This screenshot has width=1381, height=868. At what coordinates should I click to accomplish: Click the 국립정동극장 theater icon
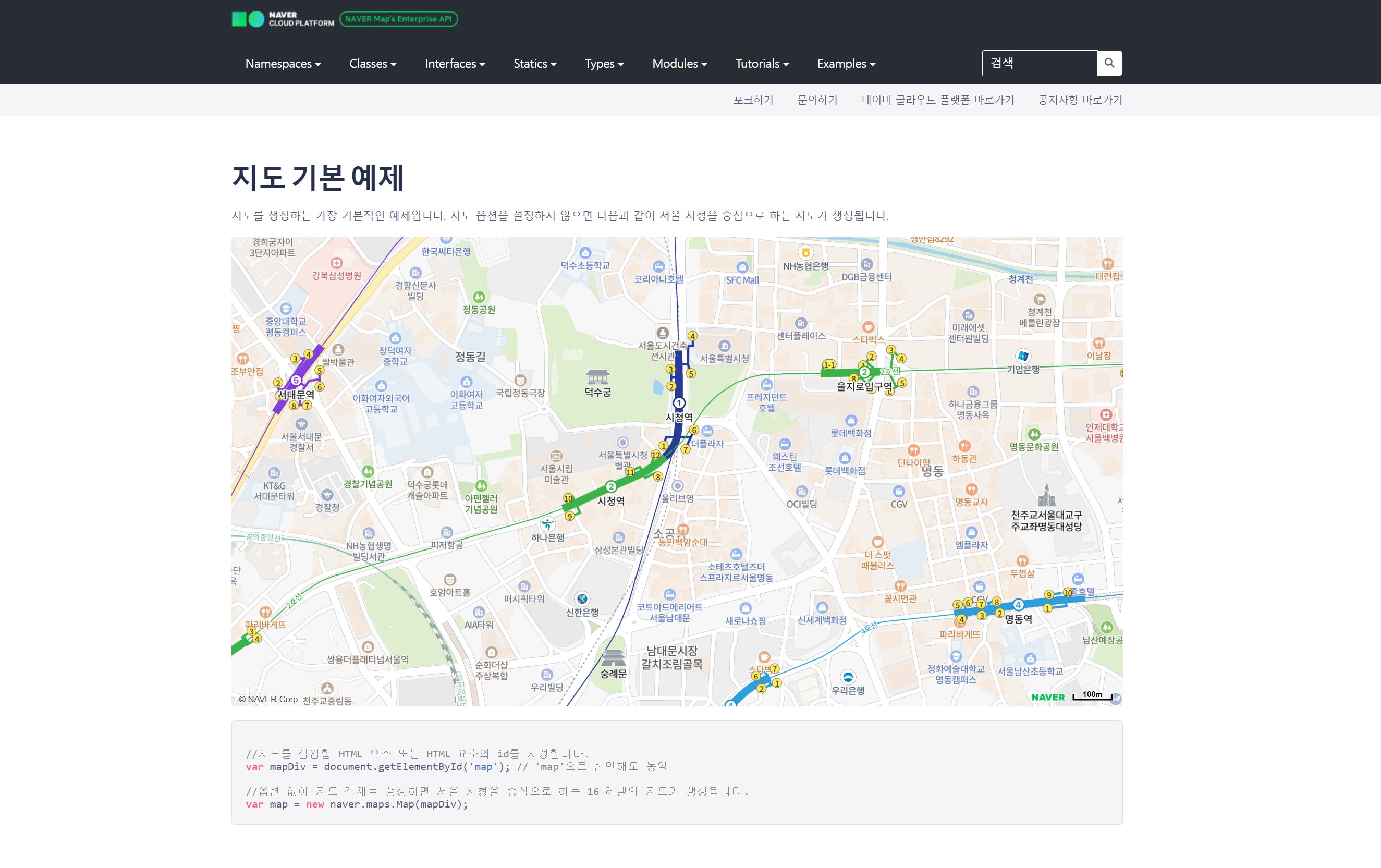(x=520, y=380)
